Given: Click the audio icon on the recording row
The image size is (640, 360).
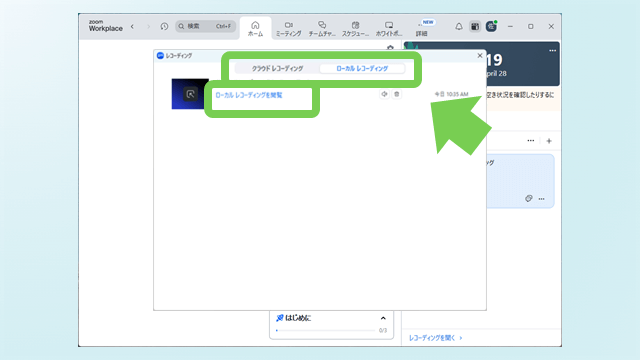Looking at the screenshot, I should 384,94.
